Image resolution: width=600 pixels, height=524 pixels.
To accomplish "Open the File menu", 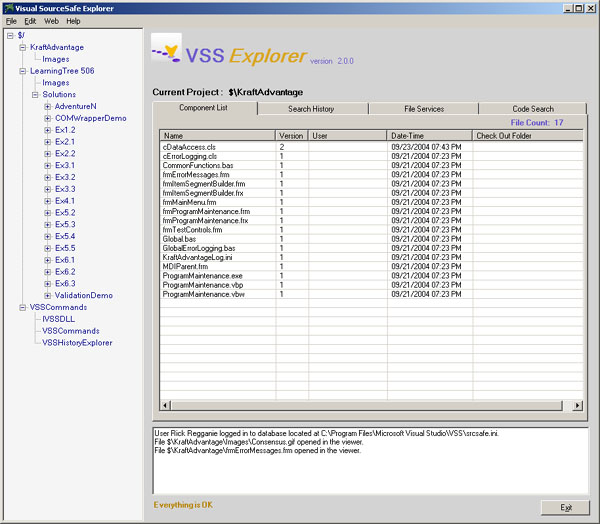I will (x=11, y=21).
